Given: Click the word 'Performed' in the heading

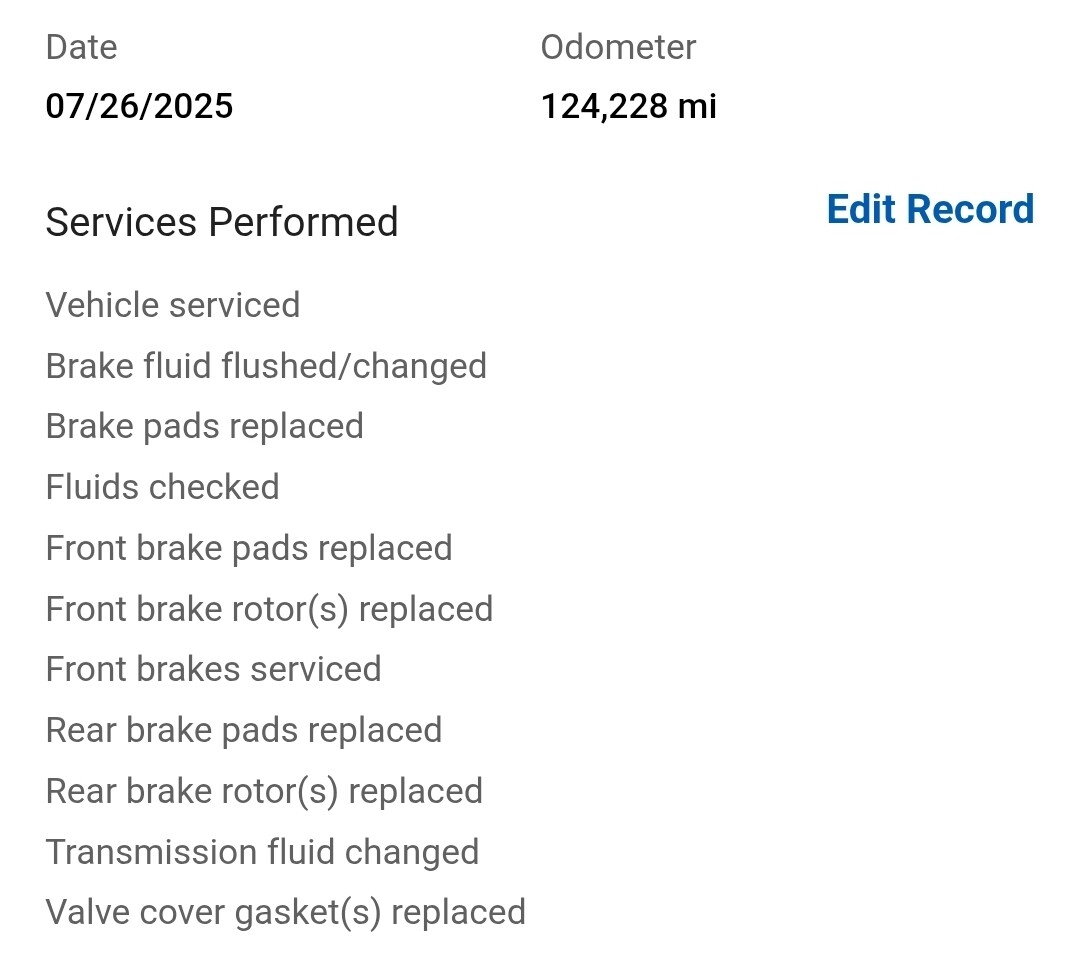Looking at the screenshot, I should click(x=303, y=222).
